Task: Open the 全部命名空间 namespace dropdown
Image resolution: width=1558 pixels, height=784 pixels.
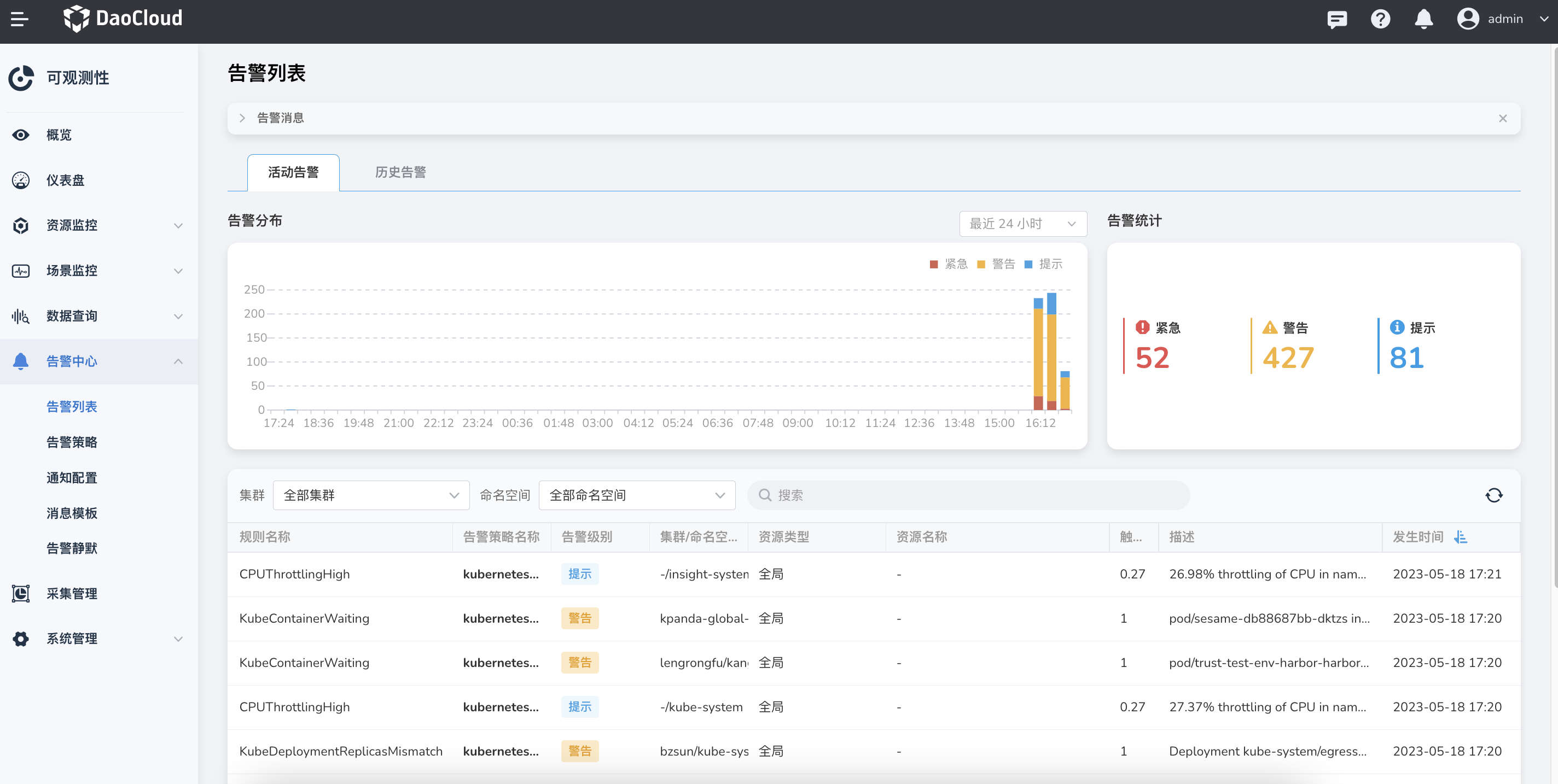Action: click(x=636, y=496)
